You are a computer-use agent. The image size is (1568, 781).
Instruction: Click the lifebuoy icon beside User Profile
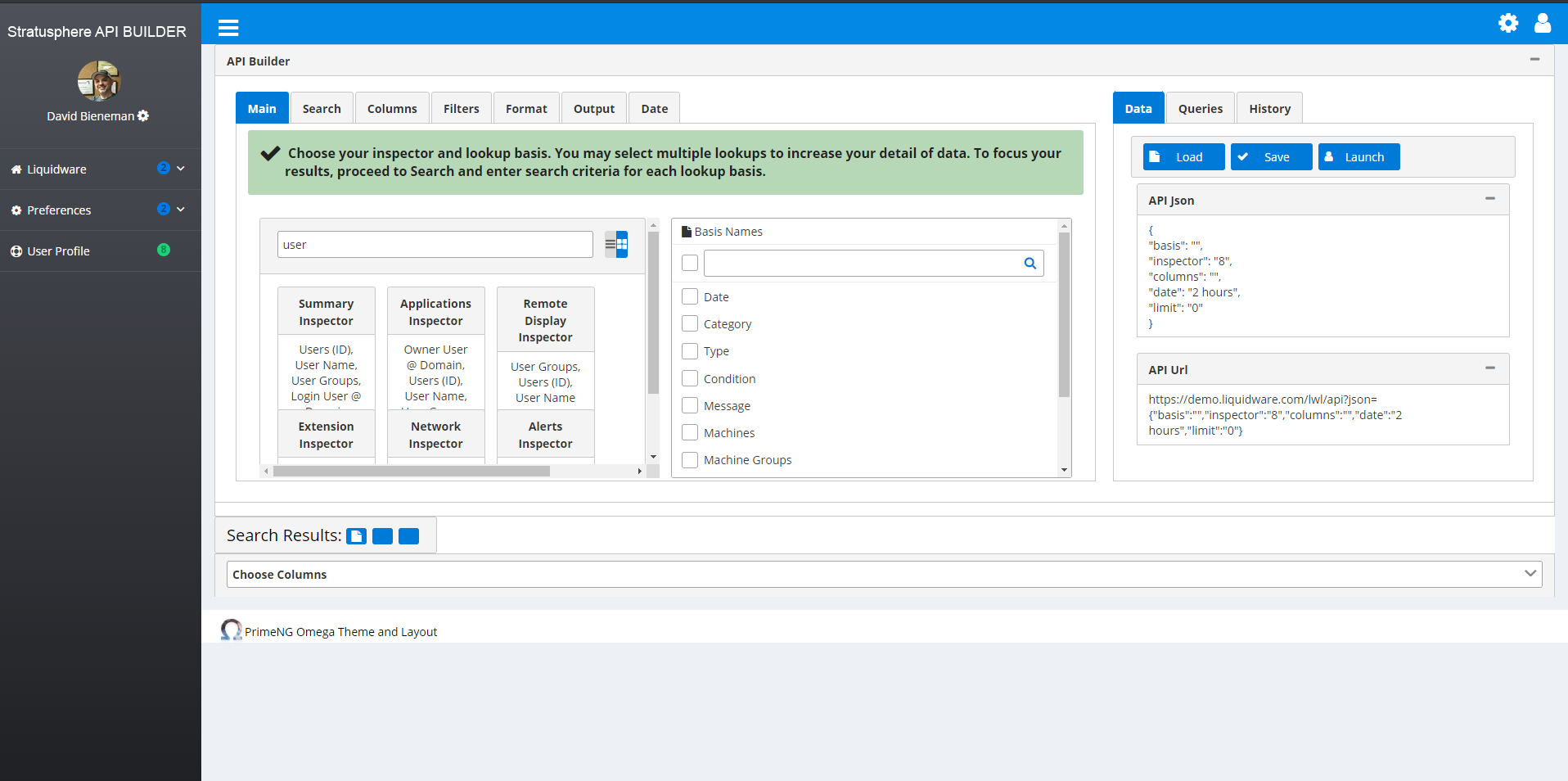pyautogui.click(x=16, y=251)
